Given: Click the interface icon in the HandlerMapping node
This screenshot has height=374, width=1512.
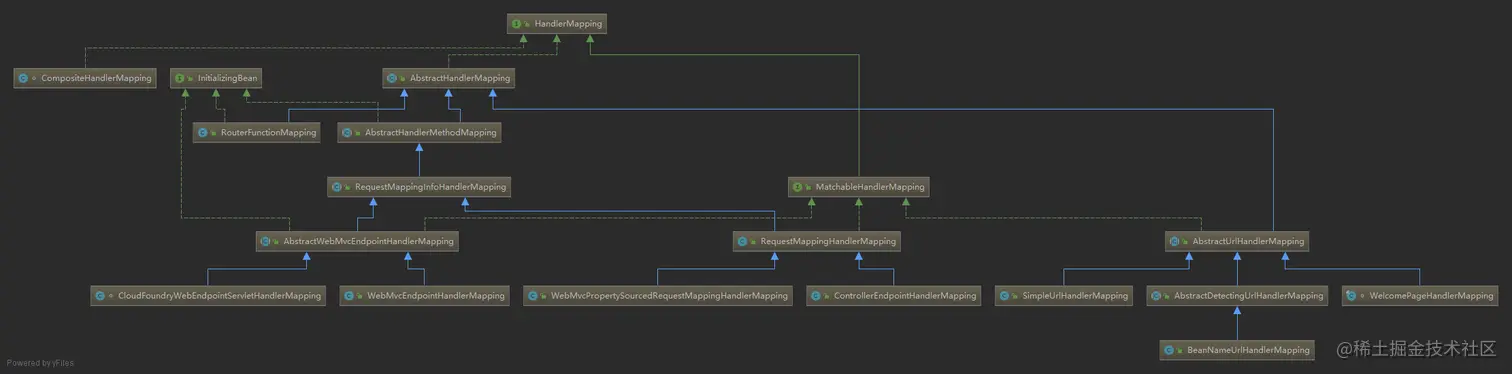Looking at the screenshot, I should point(516,23).
